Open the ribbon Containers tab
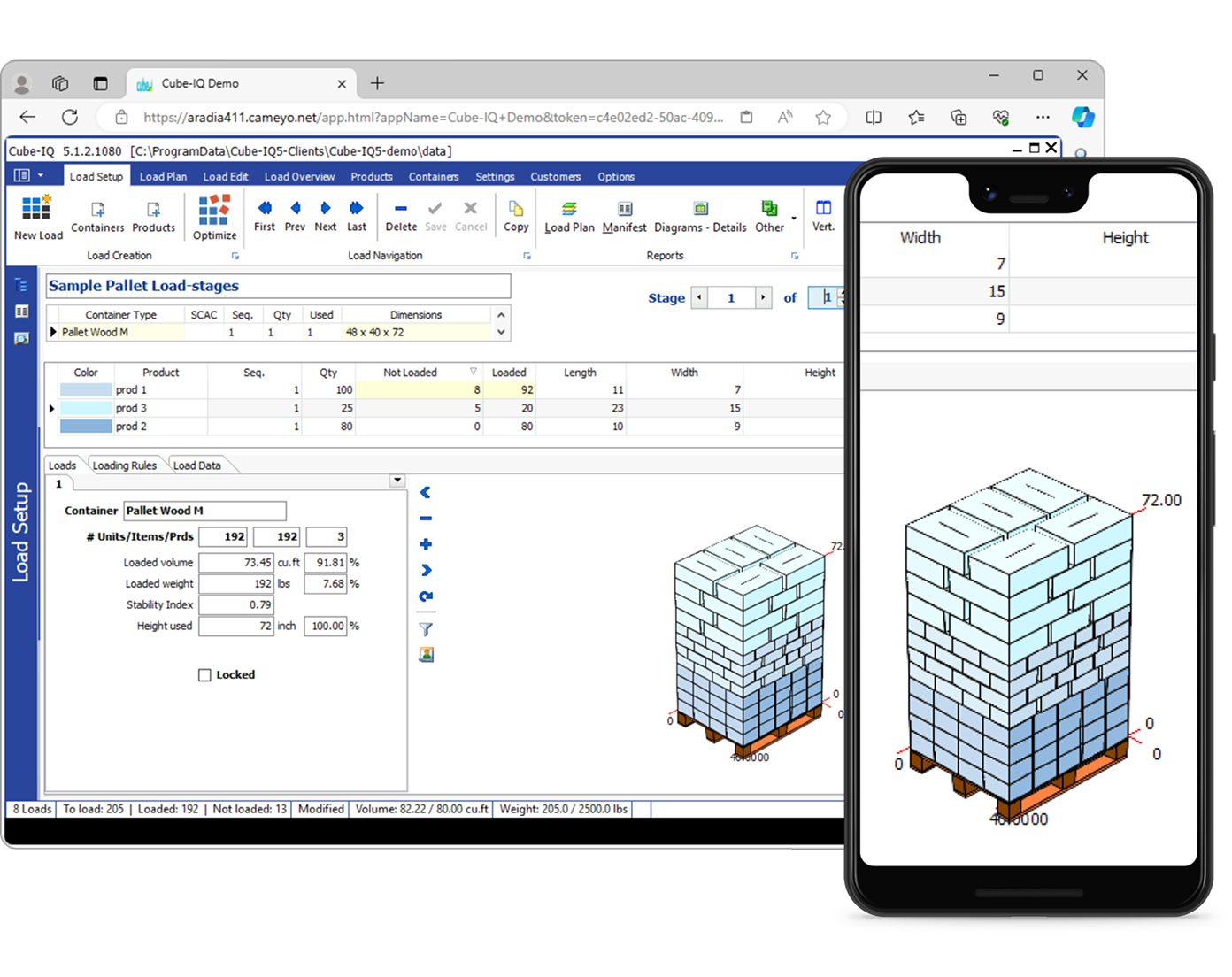Screen dimensions: 1232x977 point(434,176)
